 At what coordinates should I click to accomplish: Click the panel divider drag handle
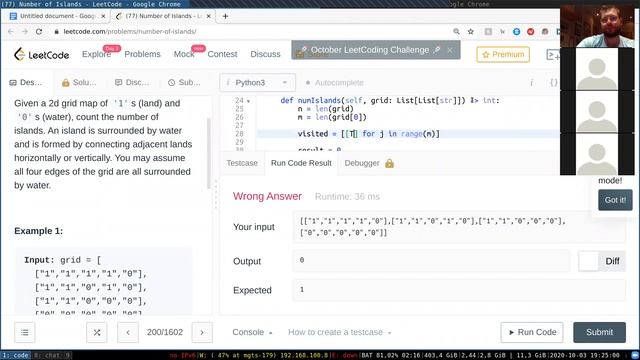(216, 194)
